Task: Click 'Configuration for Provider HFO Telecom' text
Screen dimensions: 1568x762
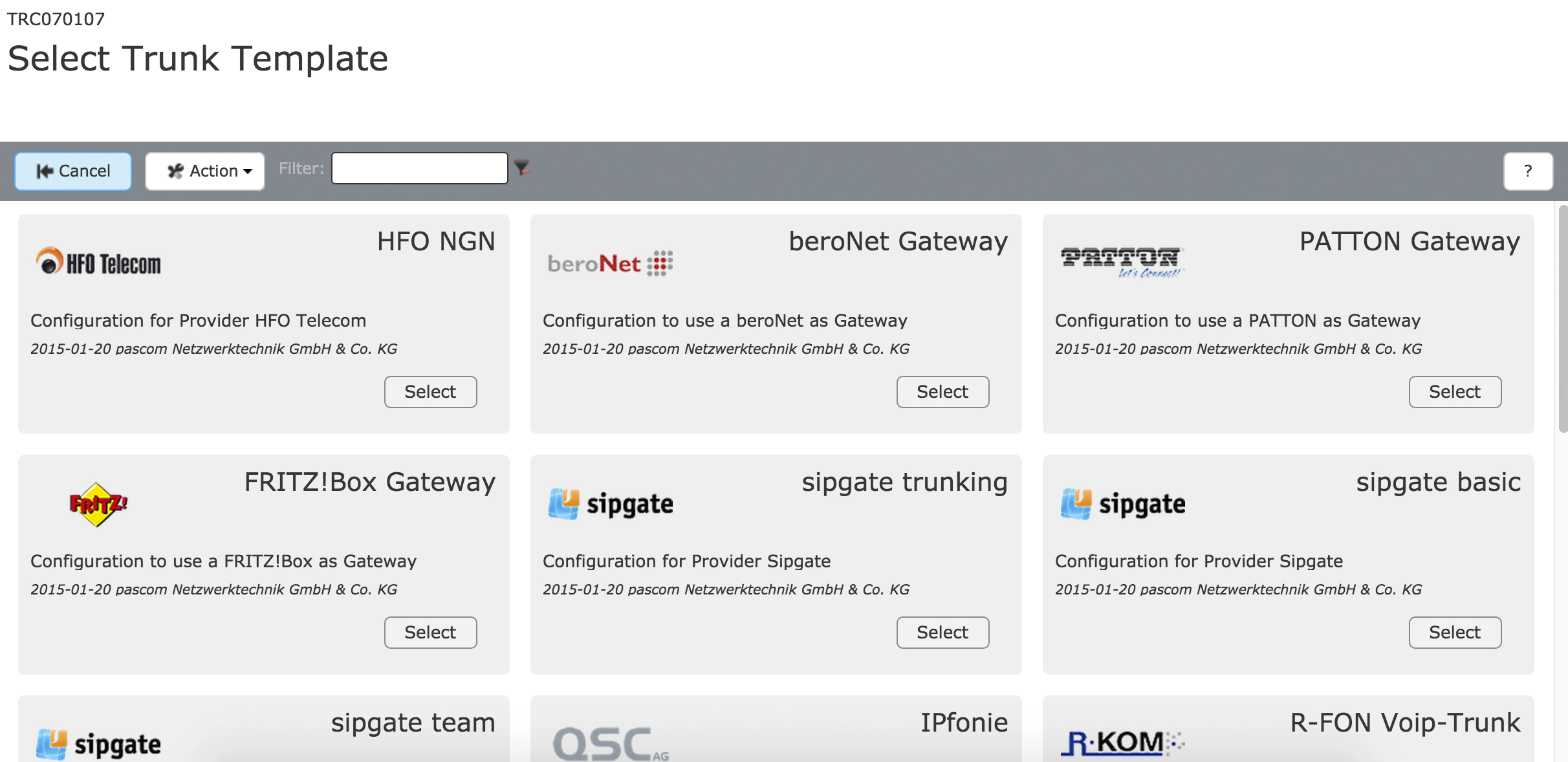Action: coord(199,321)
